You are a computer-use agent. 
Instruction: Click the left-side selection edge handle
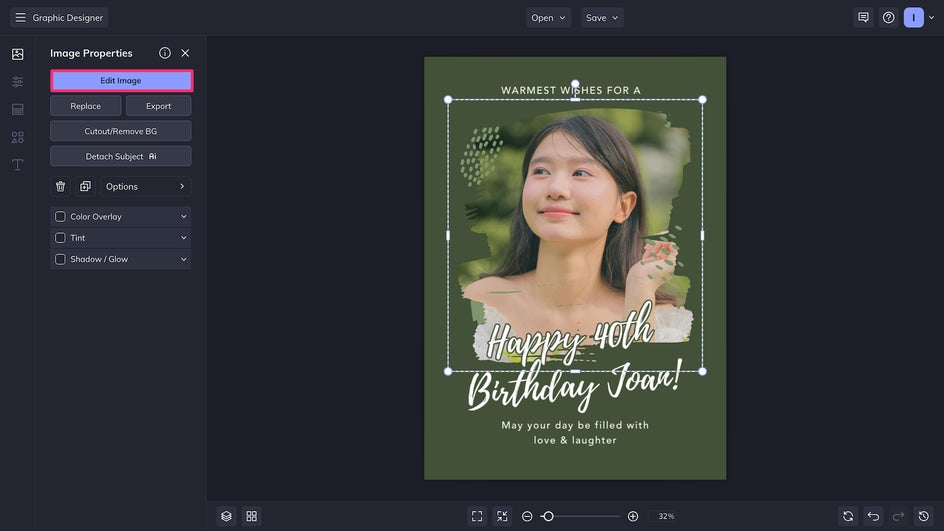pyautogui.click(x=448, y=235)
